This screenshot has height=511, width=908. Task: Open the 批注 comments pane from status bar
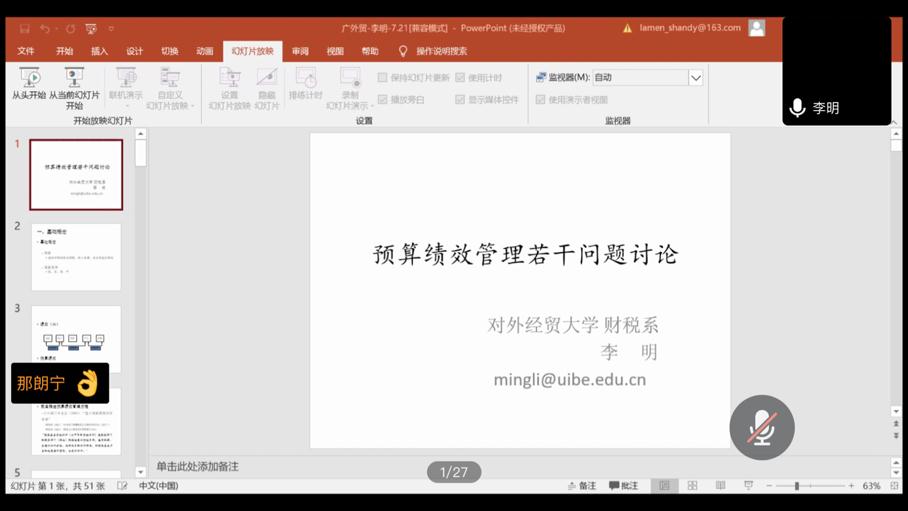point(623,486)
